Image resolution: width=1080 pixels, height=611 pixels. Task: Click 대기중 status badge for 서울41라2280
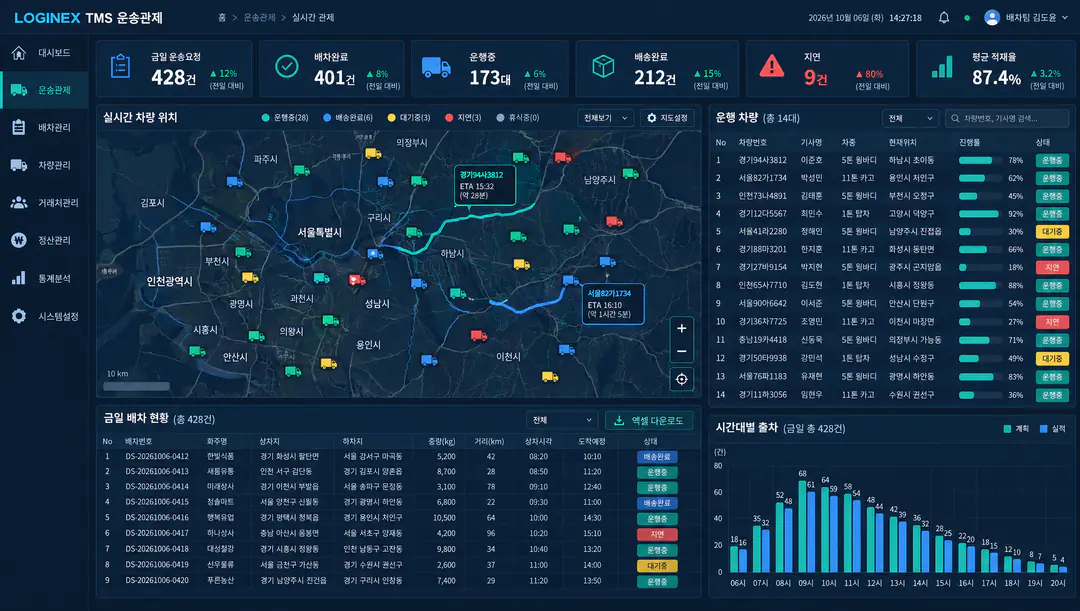tap(1052, 231)
